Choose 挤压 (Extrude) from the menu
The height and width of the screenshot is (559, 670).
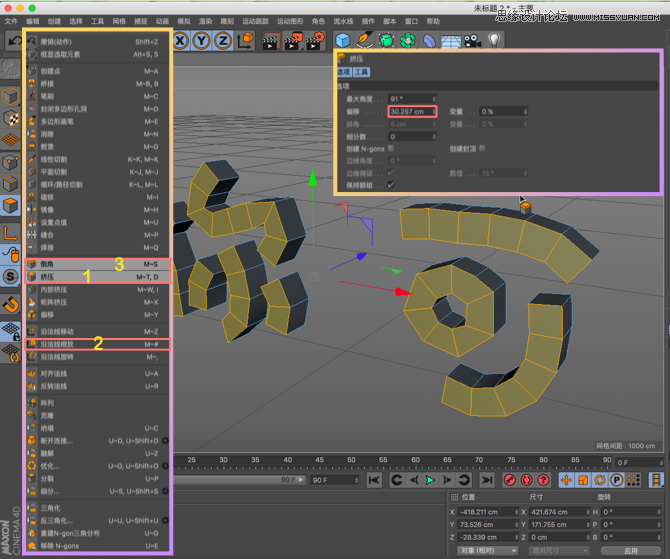click(x=98, y=277)
